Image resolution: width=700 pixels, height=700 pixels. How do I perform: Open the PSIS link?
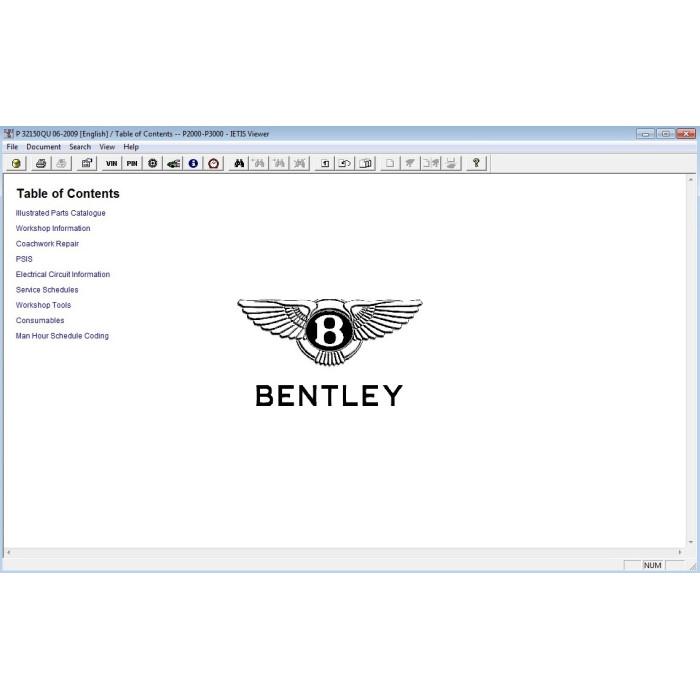tap(24, 259)
